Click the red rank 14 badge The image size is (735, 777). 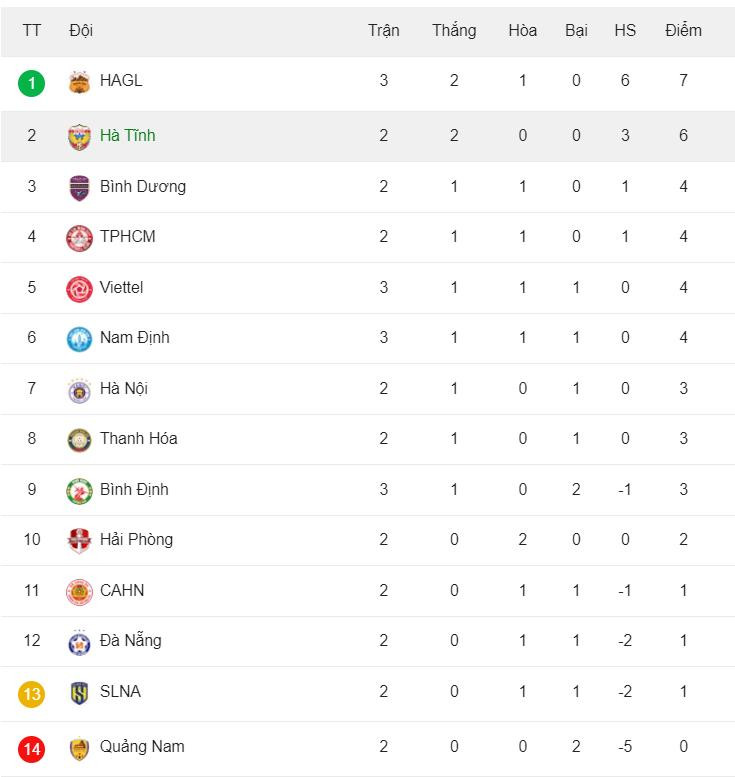point(31,748)
